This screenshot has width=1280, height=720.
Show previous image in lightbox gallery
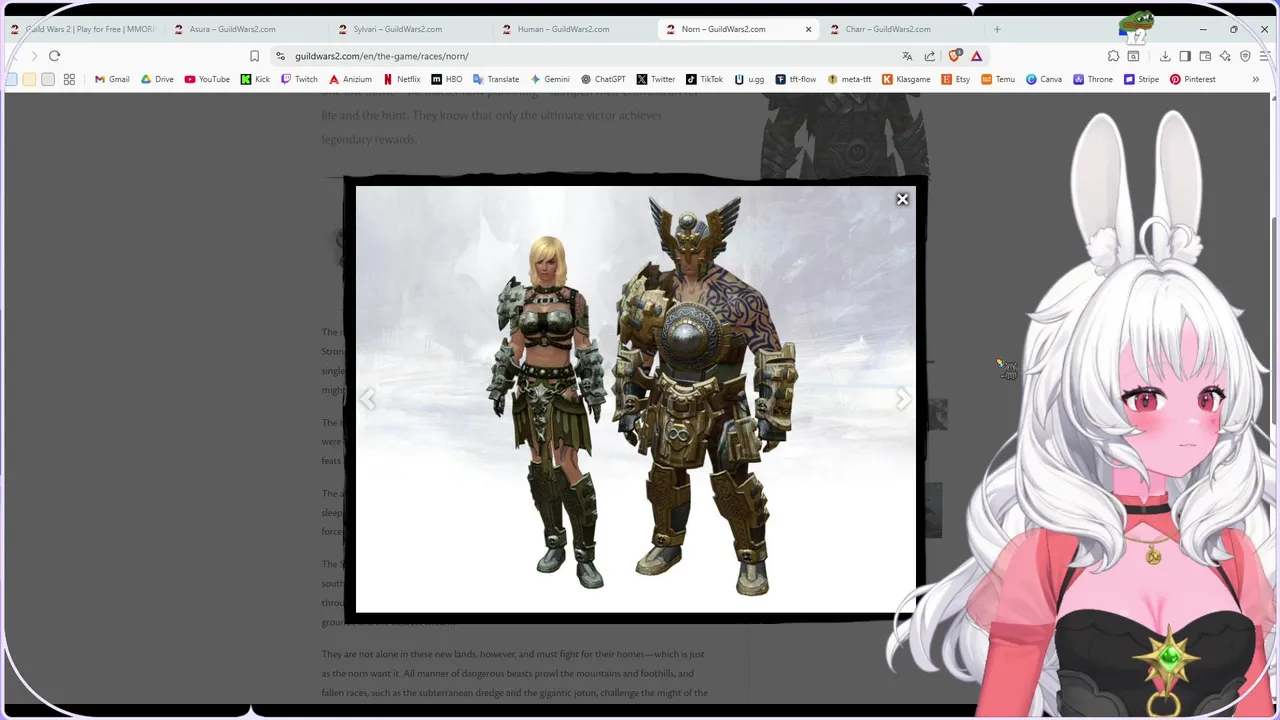click(368, 400)
